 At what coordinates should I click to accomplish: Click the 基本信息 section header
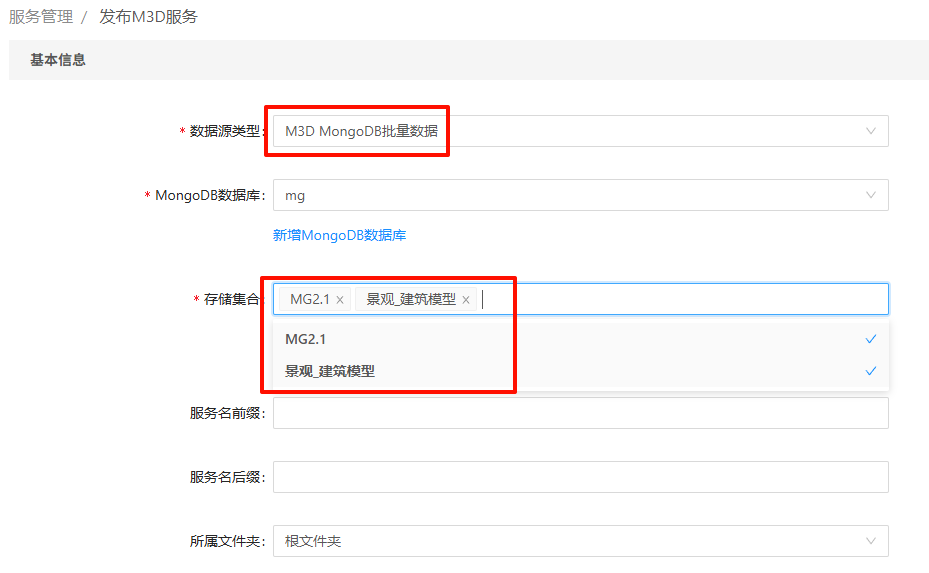click(58, 60)
